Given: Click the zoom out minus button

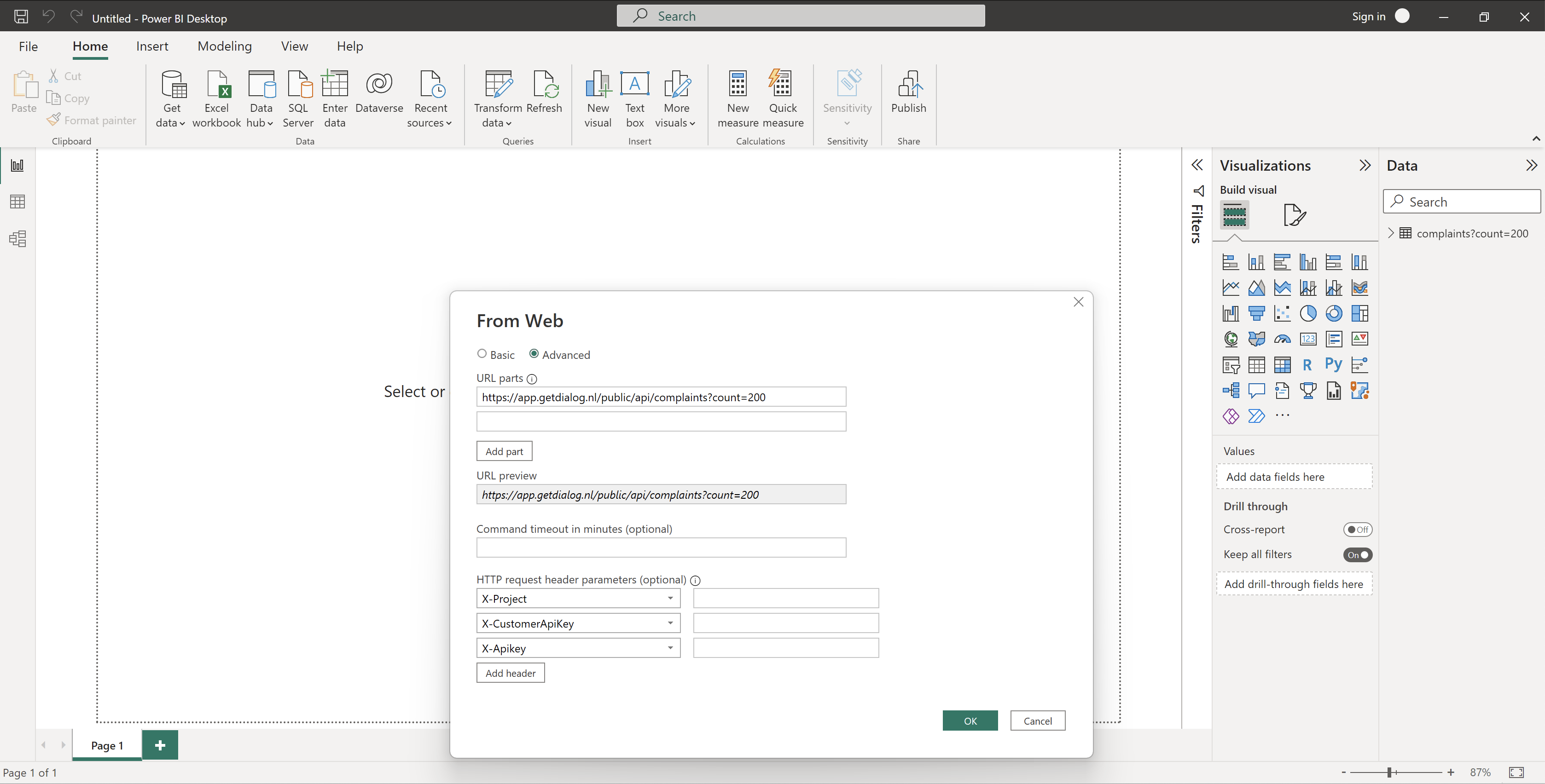Looking at the screenshot, I should tap(1343, 772).
